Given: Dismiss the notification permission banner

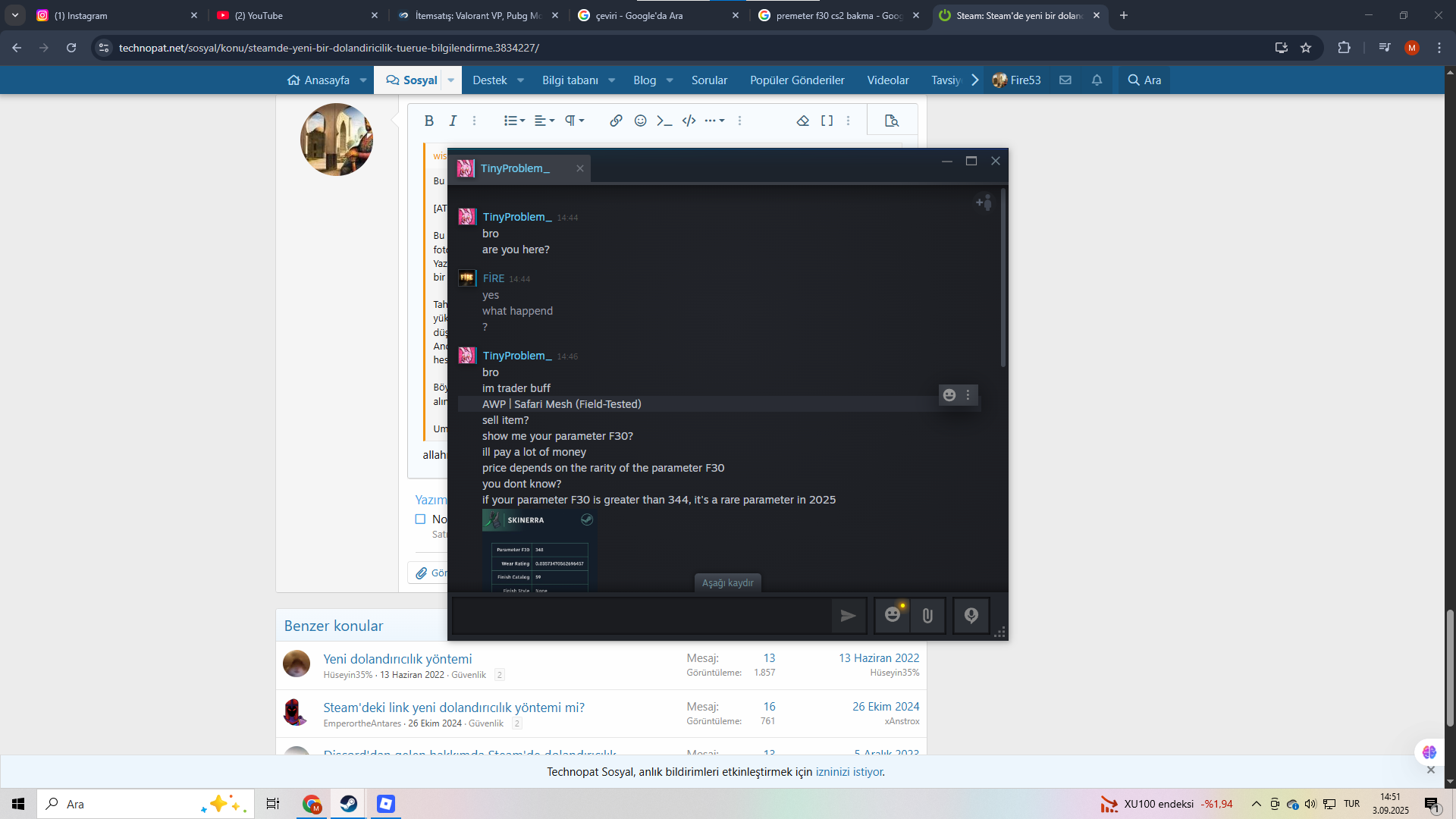Looking at the screenshot, I should pos(1431,770).
